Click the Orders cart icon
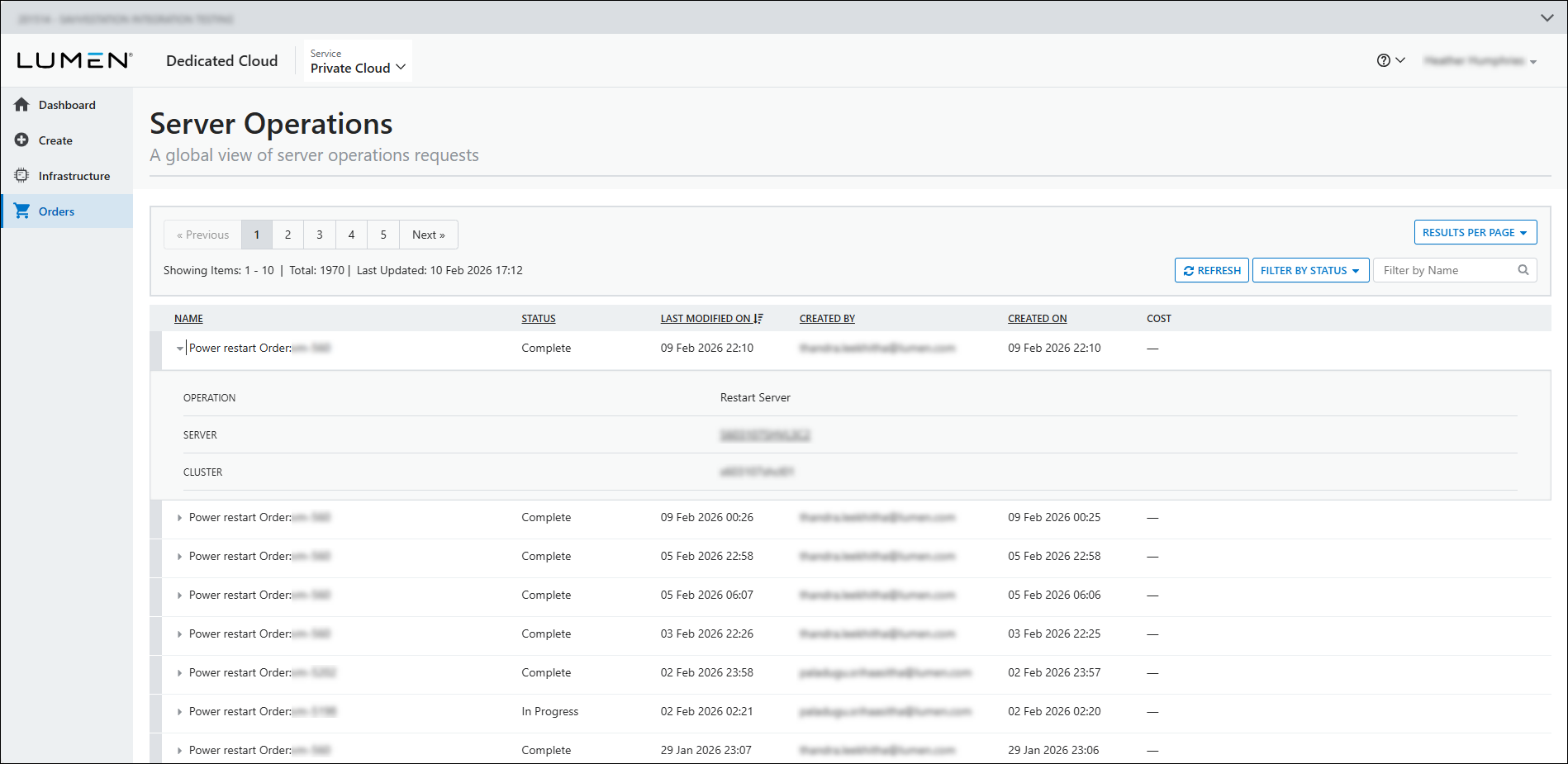The image size is (1568, 764). (x=22, y=211)
